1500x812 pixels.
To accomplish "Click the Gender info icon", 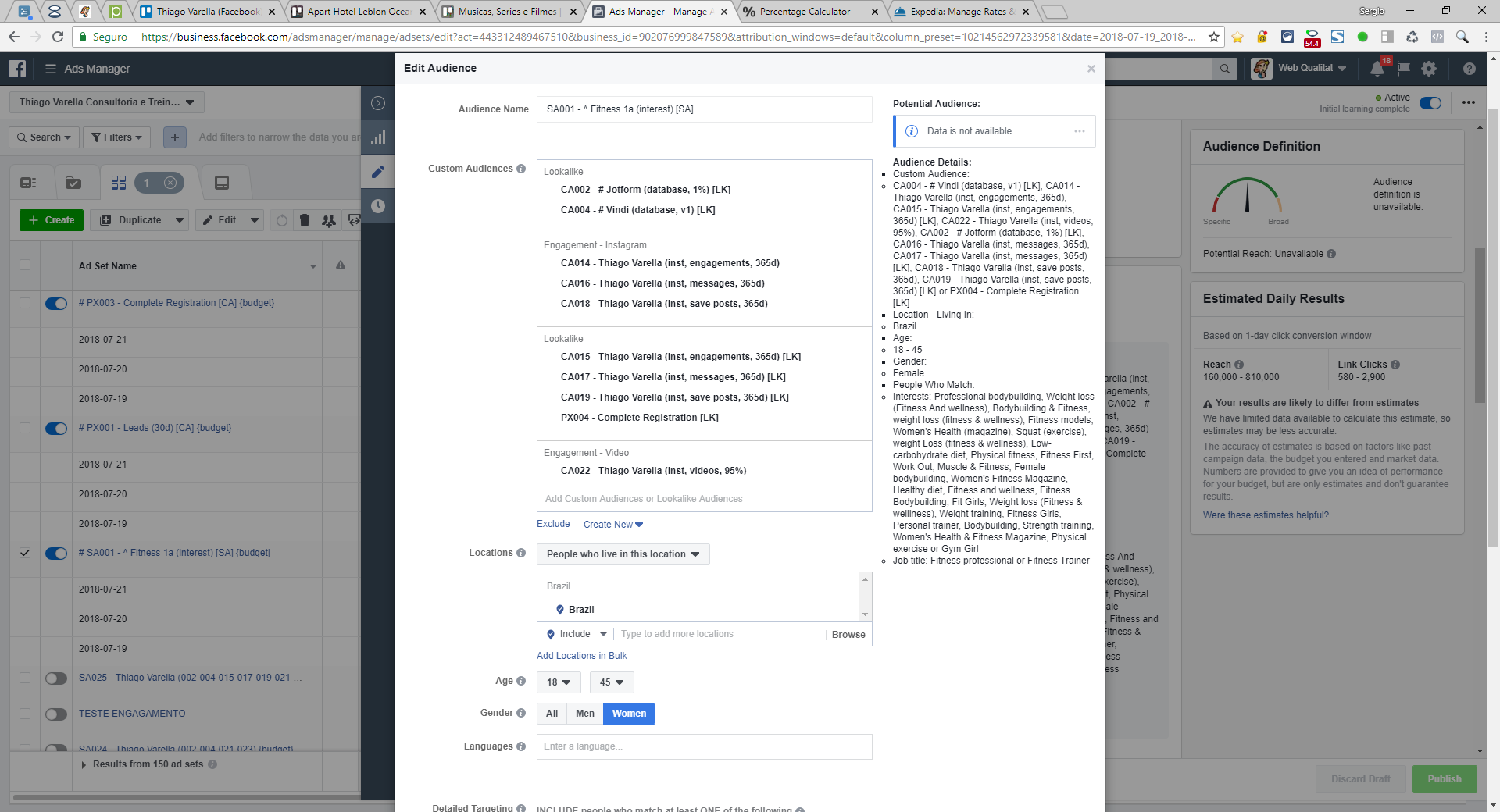I will [521, 713].
